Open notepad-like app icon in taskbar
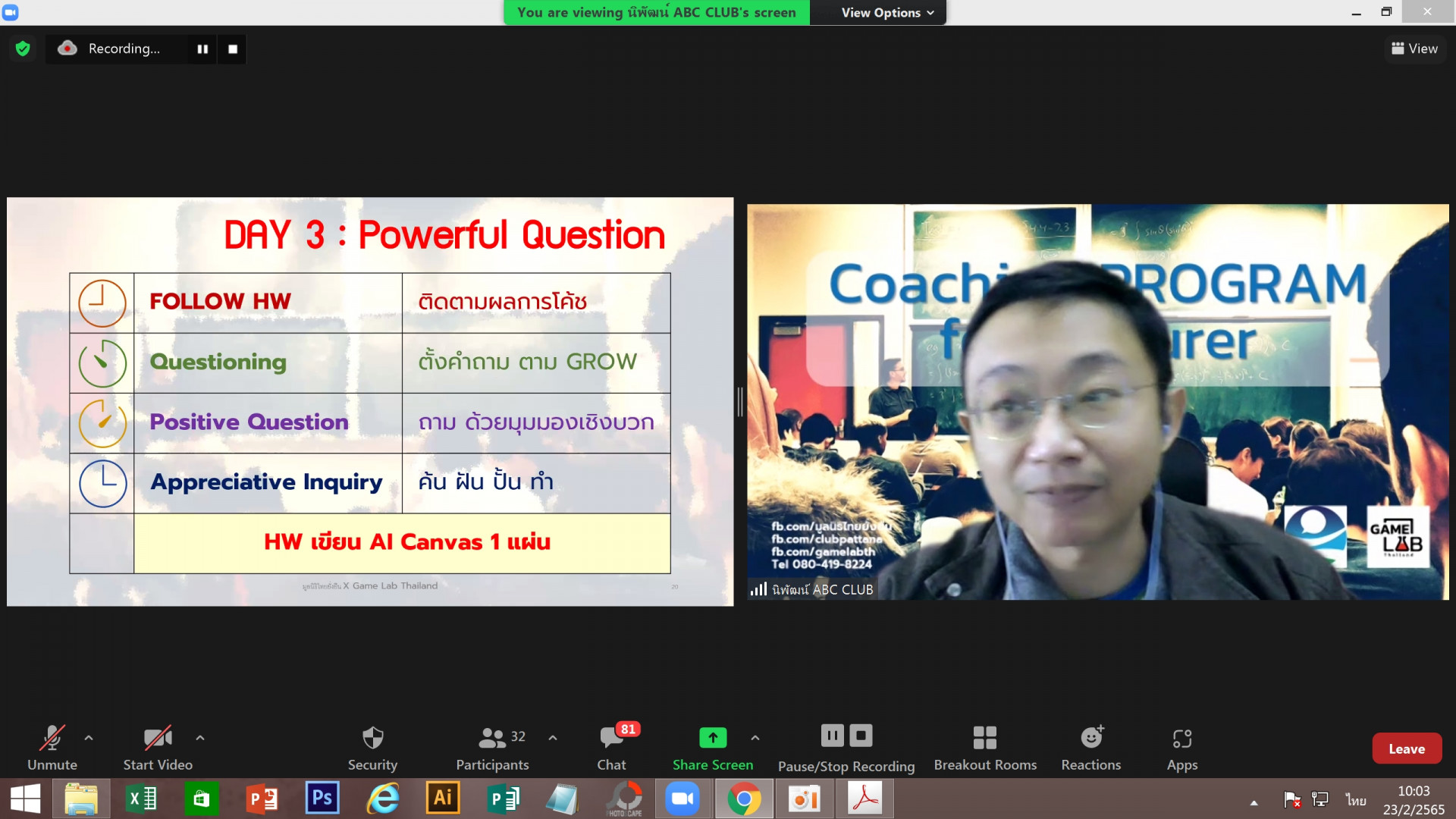Image resolution: width=1456 pixels, height=819 pixels. [562, 799]
